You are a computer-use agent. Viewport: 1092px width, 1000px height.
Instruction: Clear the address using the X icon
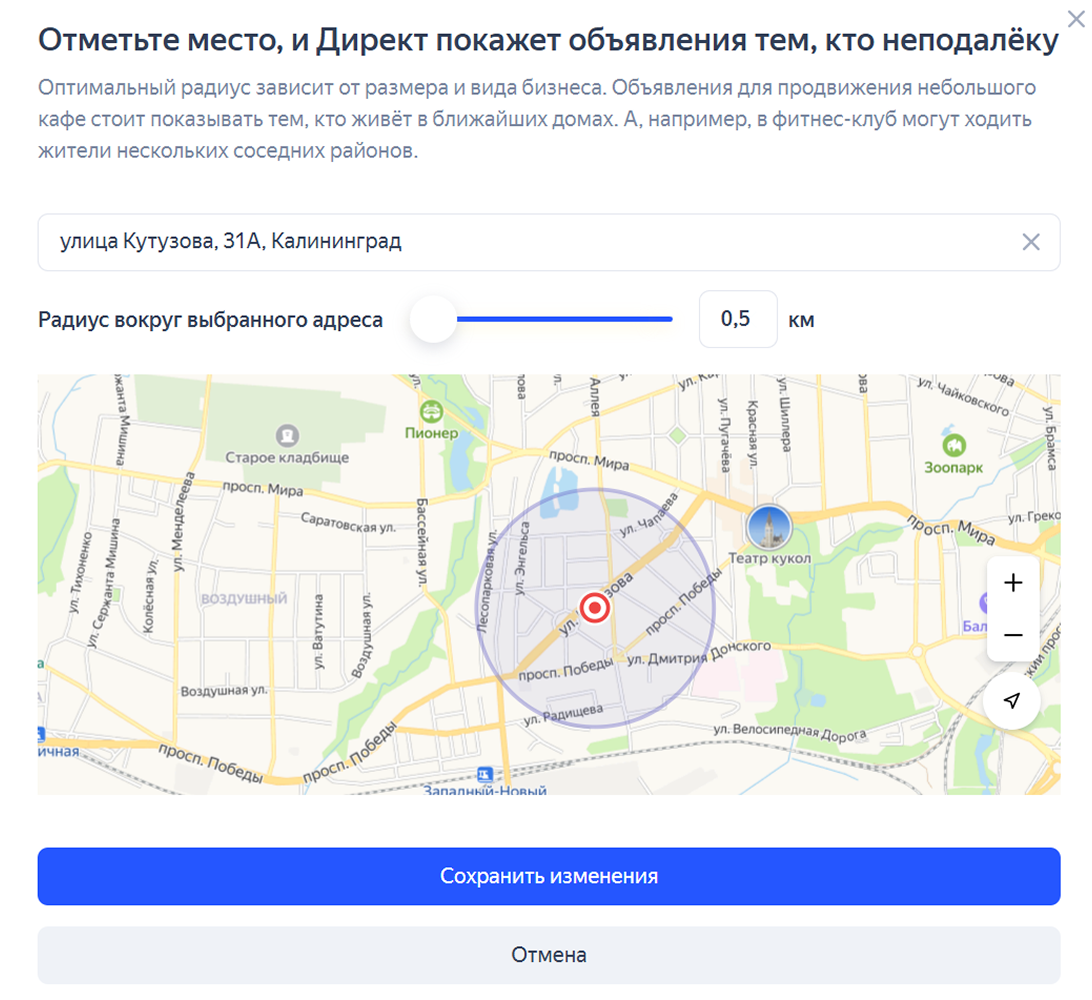tap(1029, 241)
